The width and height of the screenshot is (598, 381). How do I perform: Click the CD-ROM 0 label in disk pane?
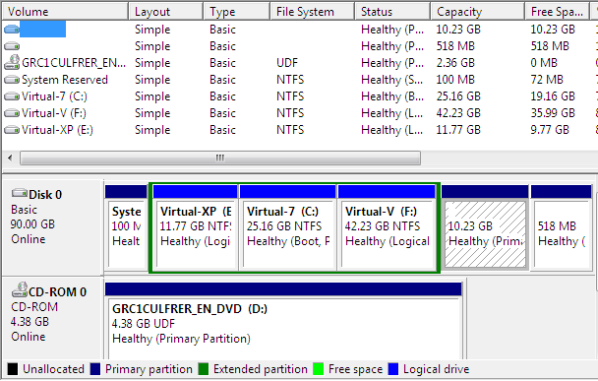[58, 292]
